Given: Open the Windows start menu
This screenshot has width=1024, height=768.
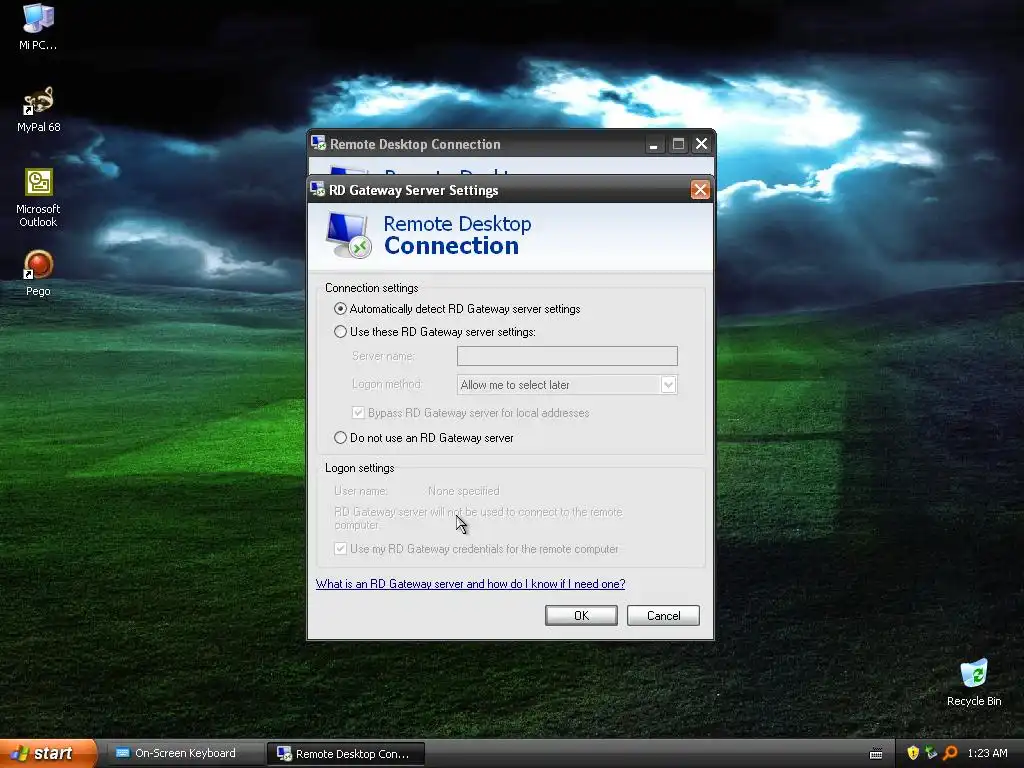Looking at the screenshot, I should (x=48, y=753).
